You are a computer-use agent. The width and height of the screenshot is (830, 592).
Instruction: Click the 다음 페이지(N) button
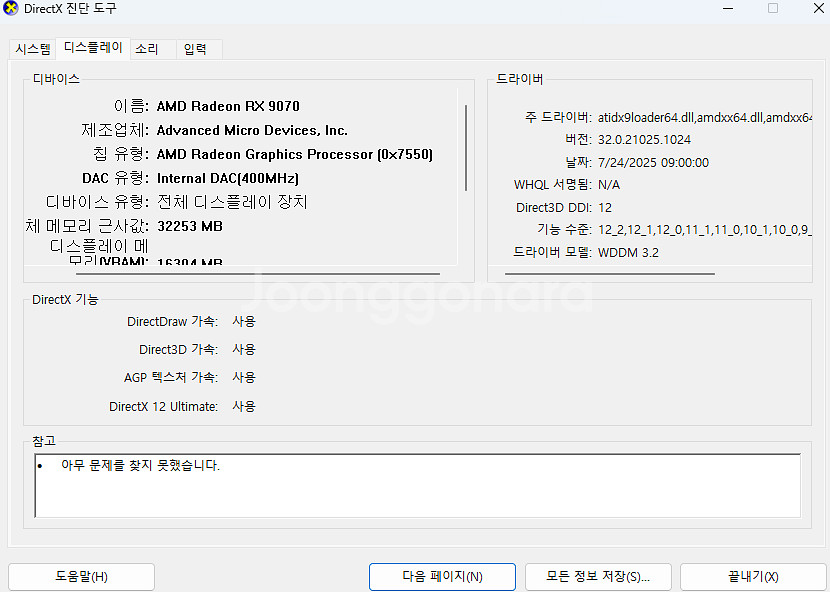tap(442, 576)
